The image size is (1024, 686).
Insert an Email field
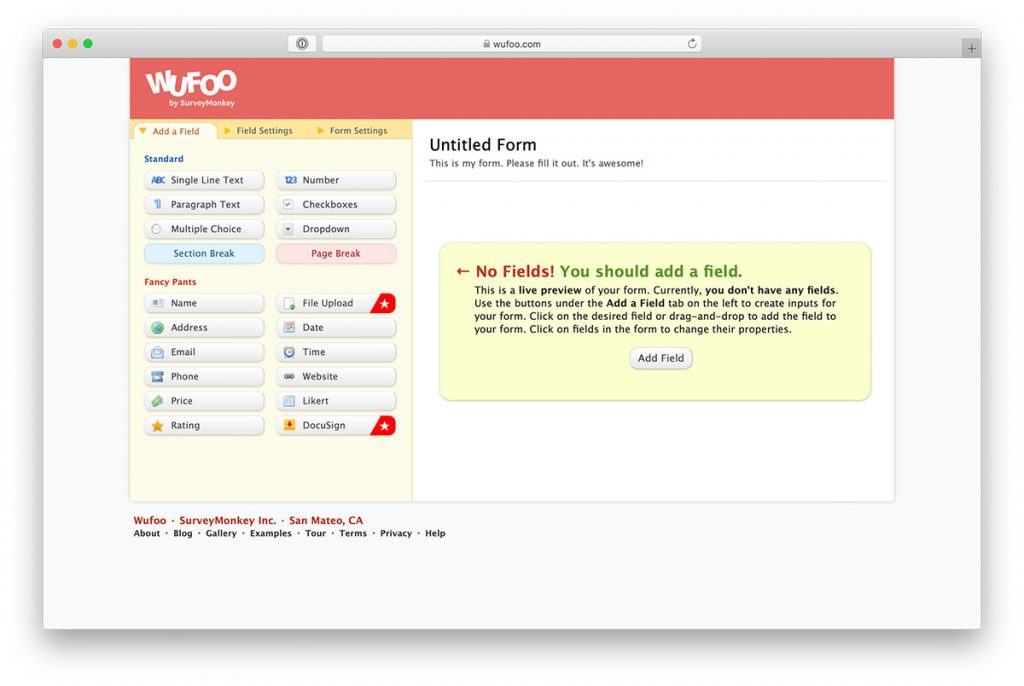(204, 352)
